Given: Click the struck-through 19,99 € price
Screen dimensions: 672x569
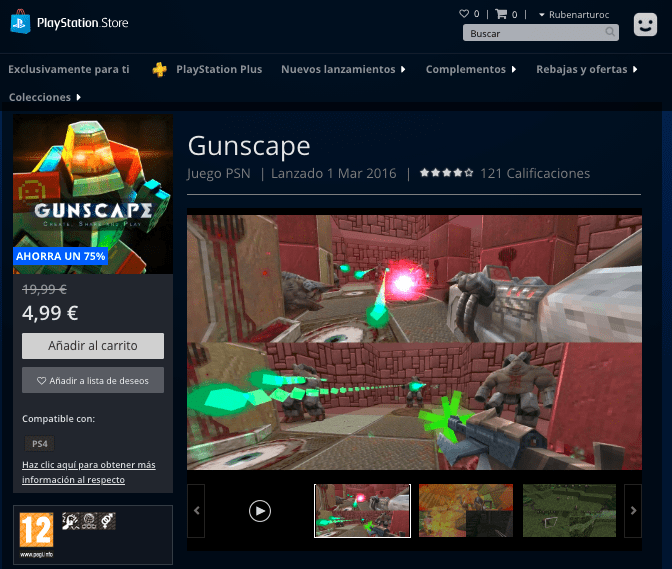Looking at the screenshot, I should tap(45, 290).
